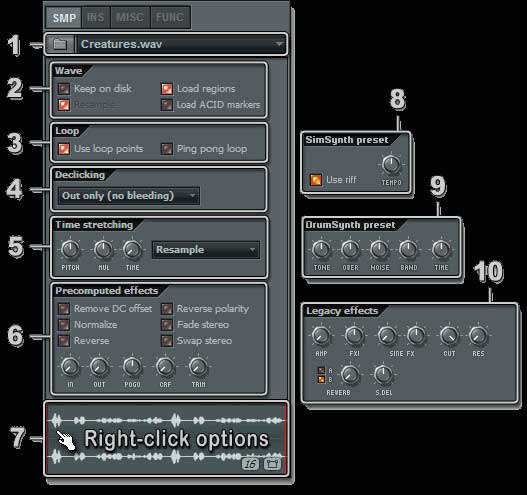Click the first SINE FX knob
Viewport: 527px width, 495px height.
point(387,335)
